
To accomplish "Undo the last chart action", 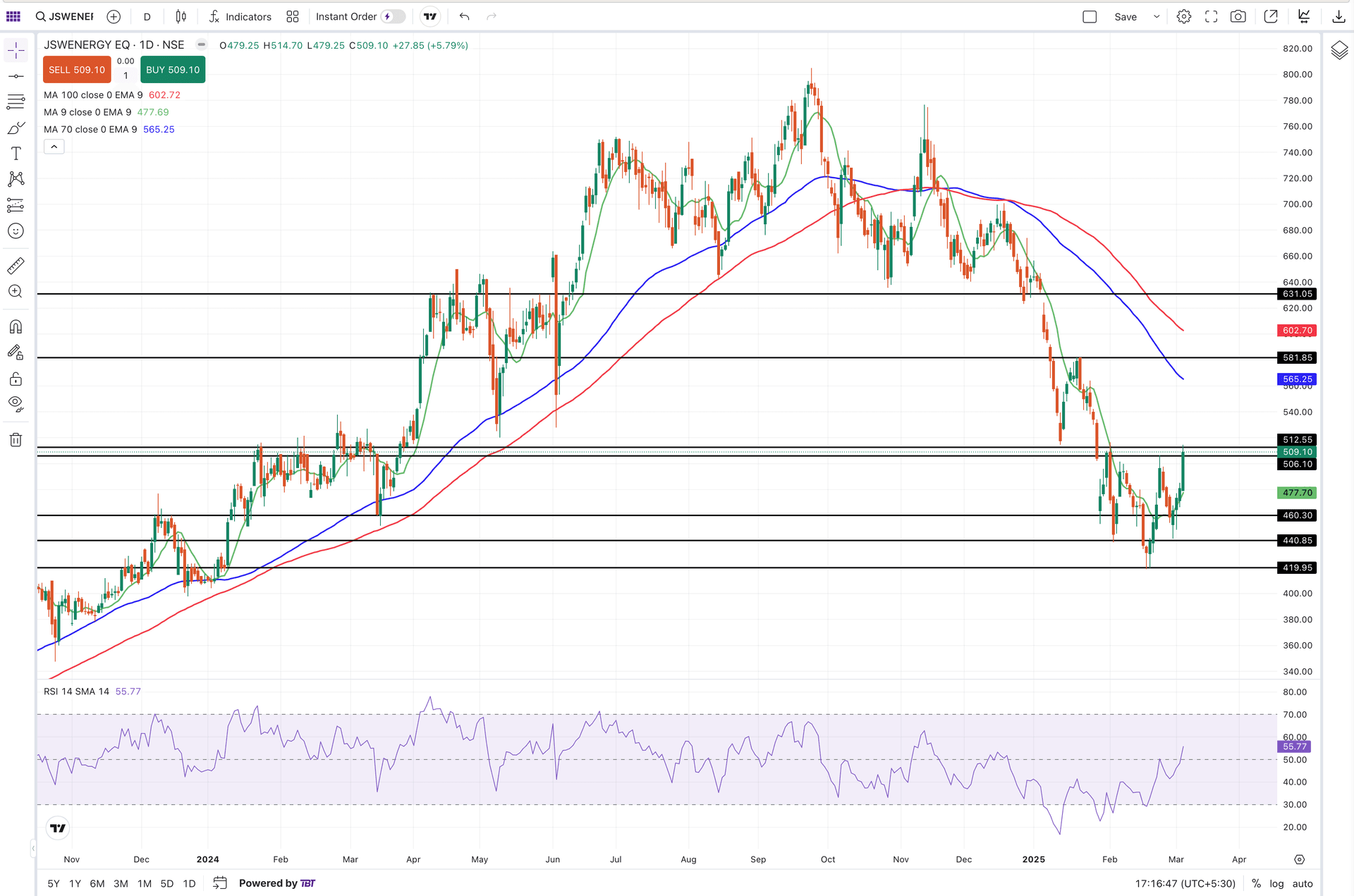I will [464, 16].
